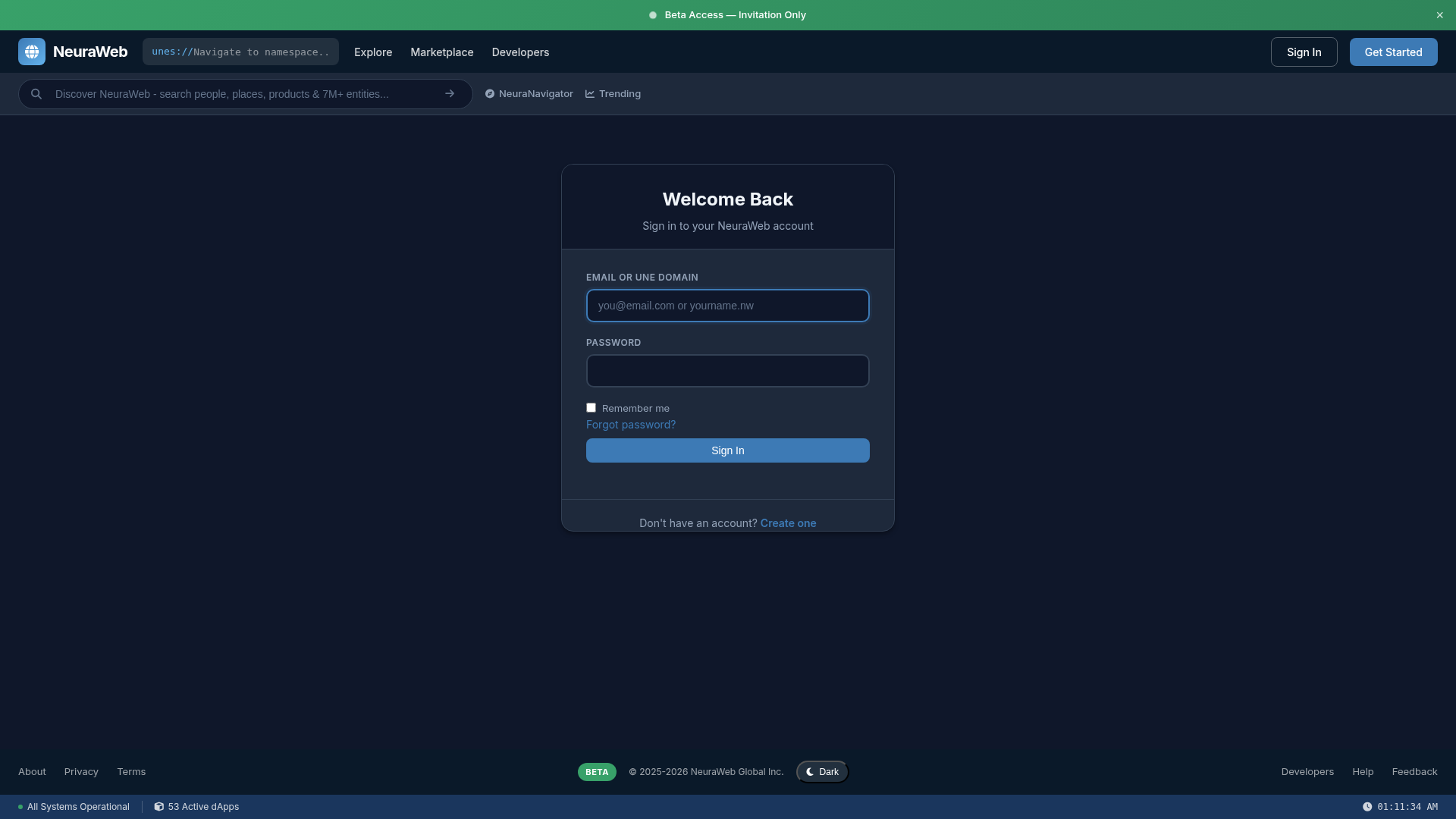Click the NeuraWeb brand name

90,52
